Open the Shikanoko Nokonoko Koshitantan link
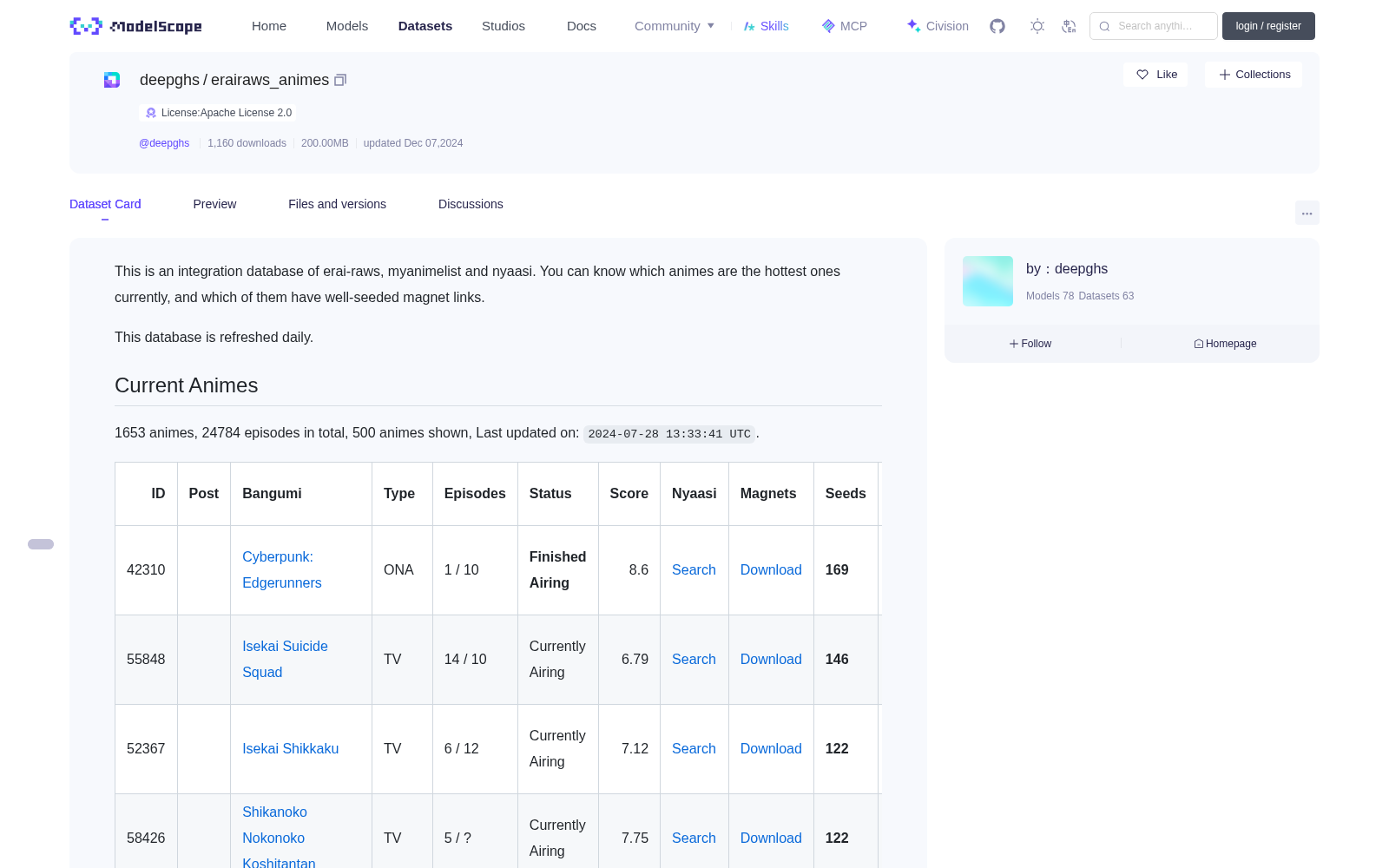Image resolution: width=1389 pixels, height=868 pixels. 279,838
